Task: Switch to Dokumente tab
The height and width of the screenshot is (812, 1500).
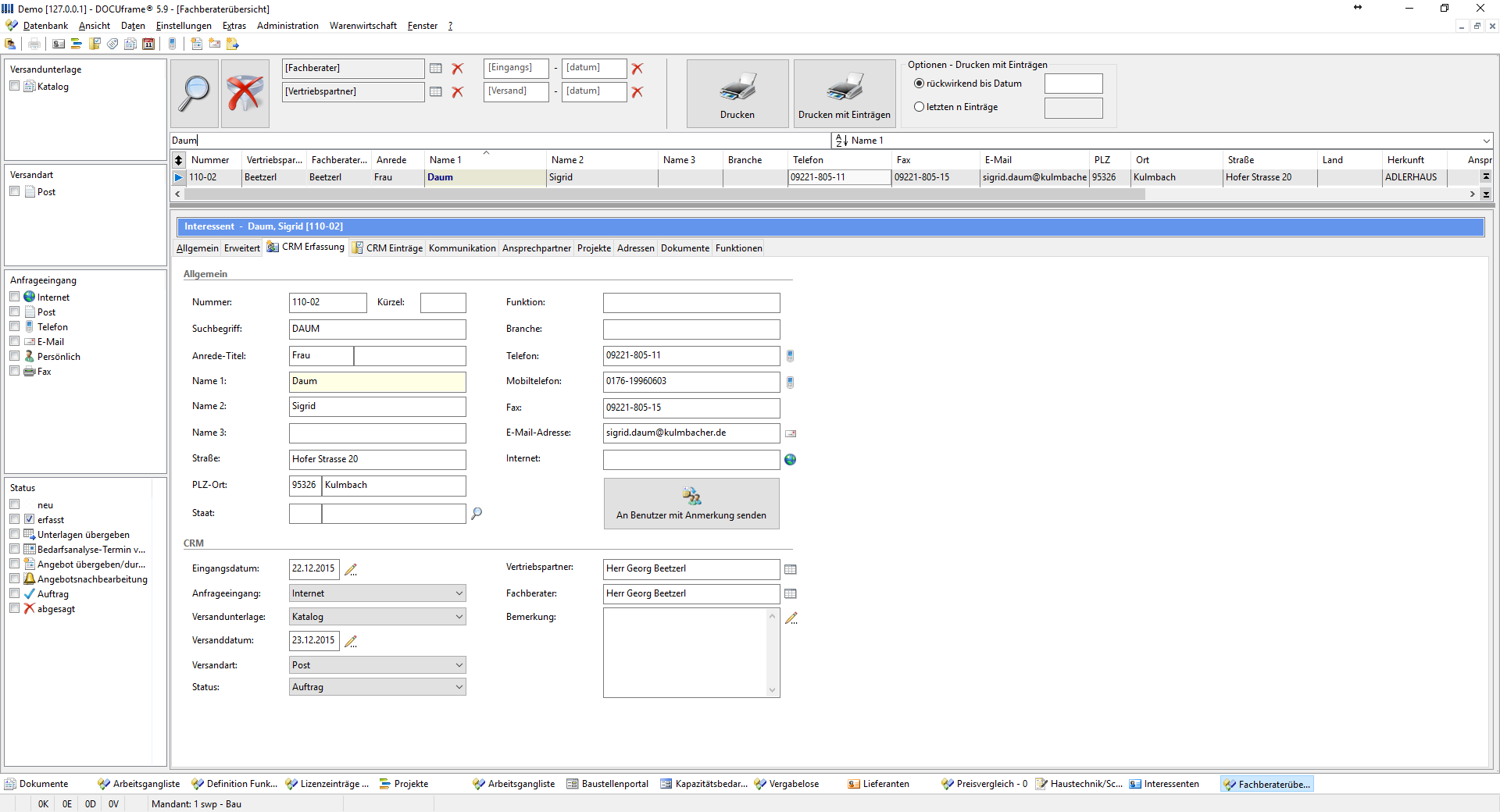Action: [x=685, y=248]
